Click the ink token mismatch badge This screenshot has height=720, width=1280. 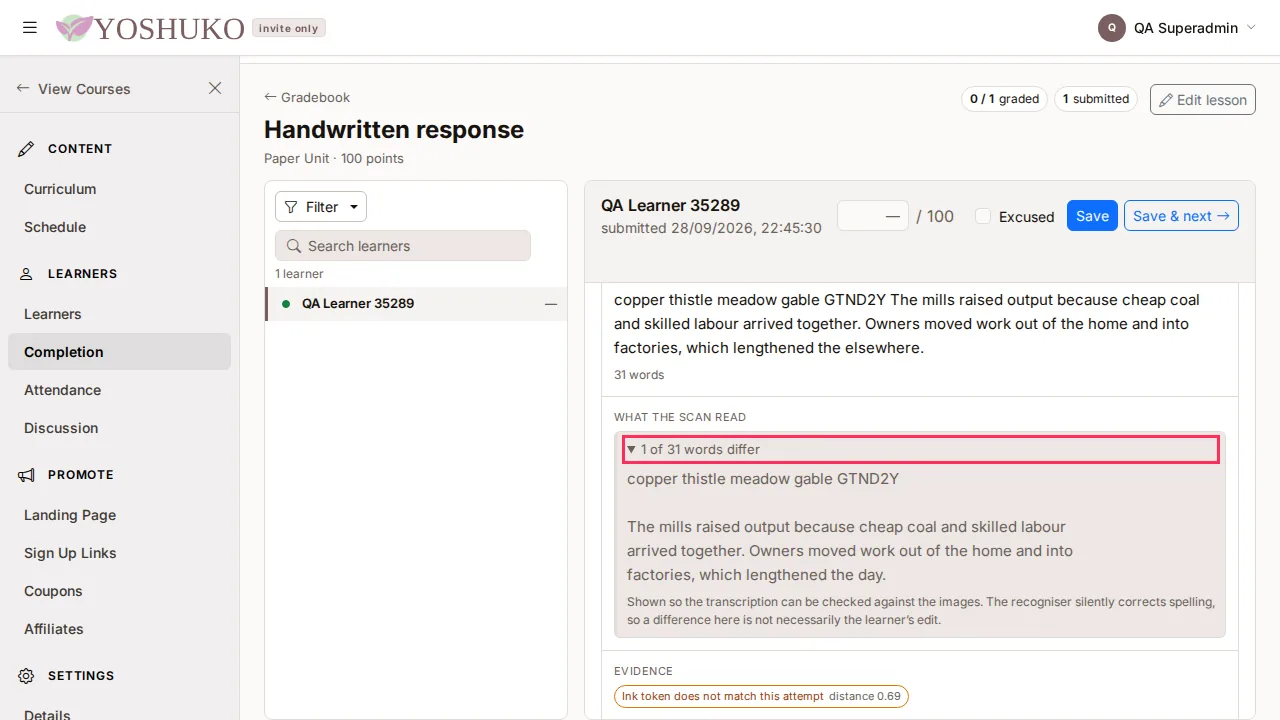pyautogui.click(x=761, y=696)
